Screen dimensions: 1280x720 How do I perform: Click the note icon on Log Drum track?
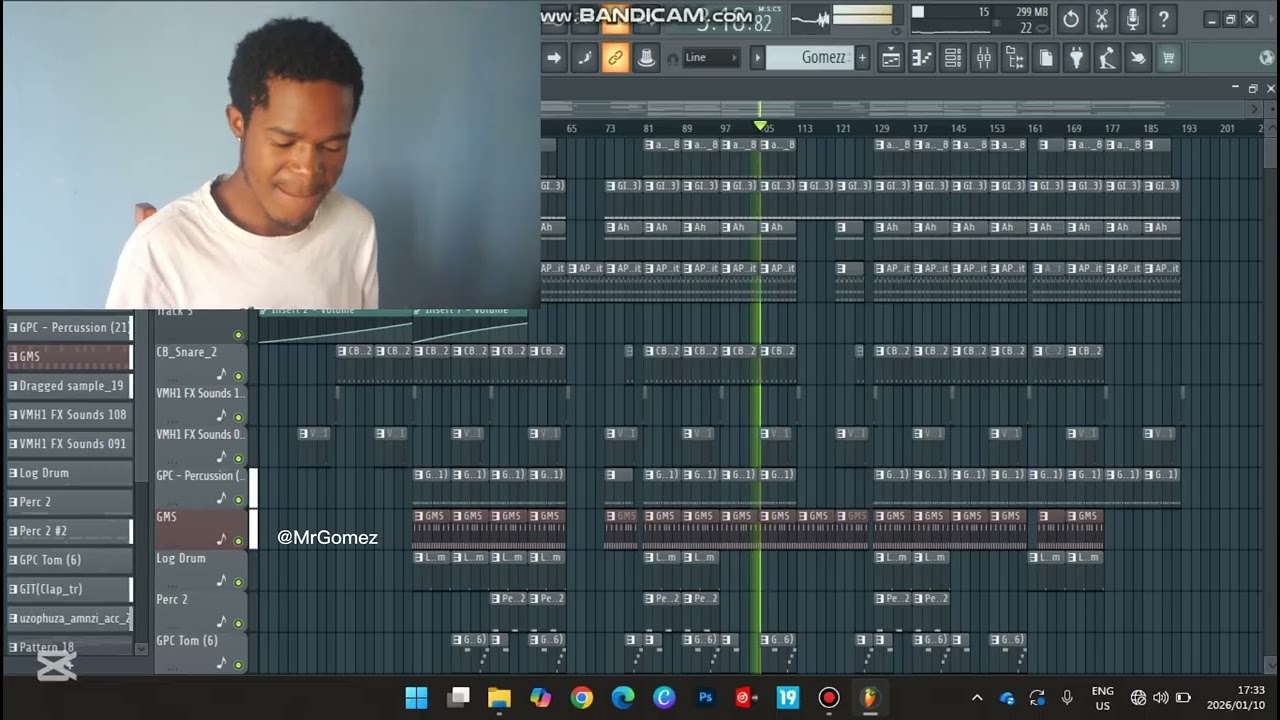coord(222,581)
